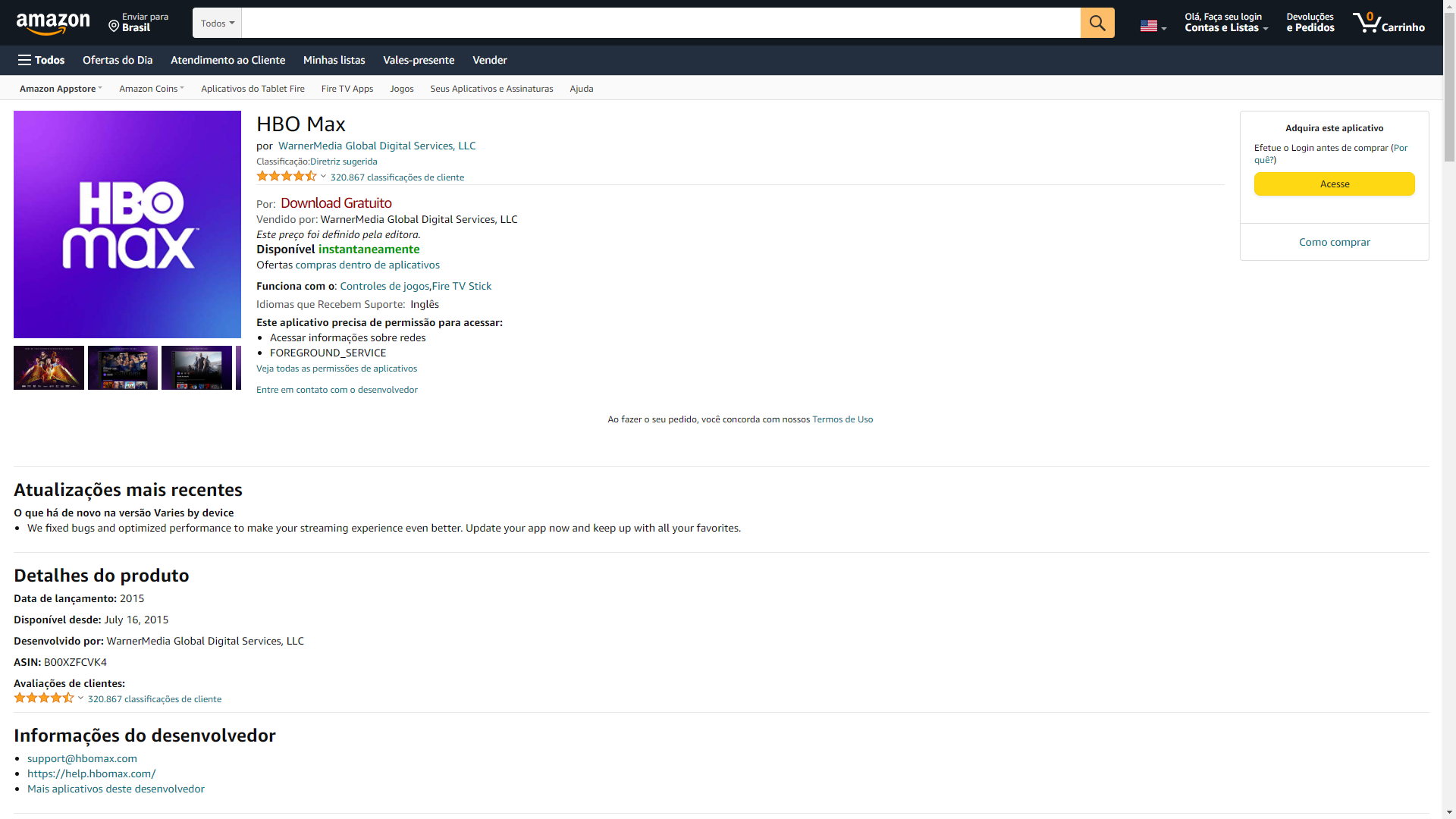Open Controles de jogos link

click(x=384, y=286)
